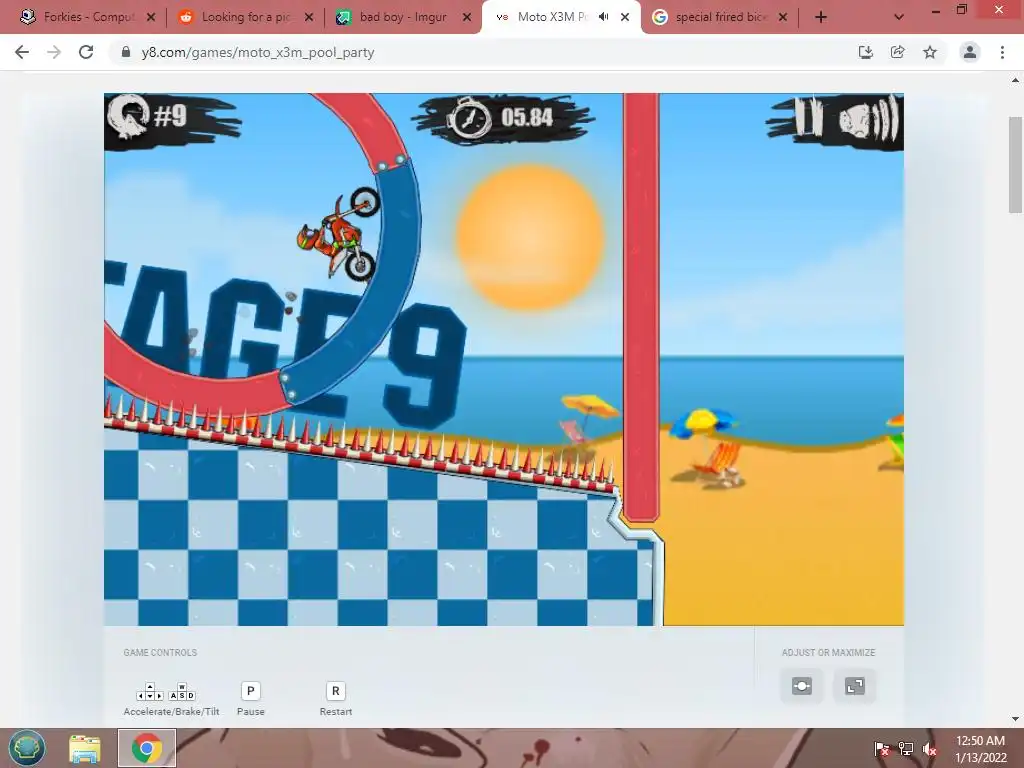Image resolution: width=1024 pixels, height=768 pixels.
Task: Click the site lock icon
Action: pos(126,52)
